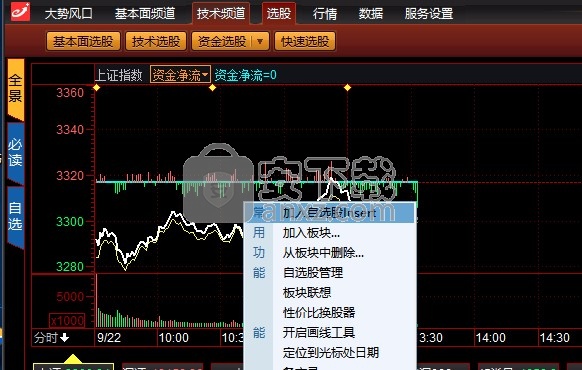Screen dimensions: 582x370
Task: Select the 自选 side tab
Action: [x=16, y=216]
